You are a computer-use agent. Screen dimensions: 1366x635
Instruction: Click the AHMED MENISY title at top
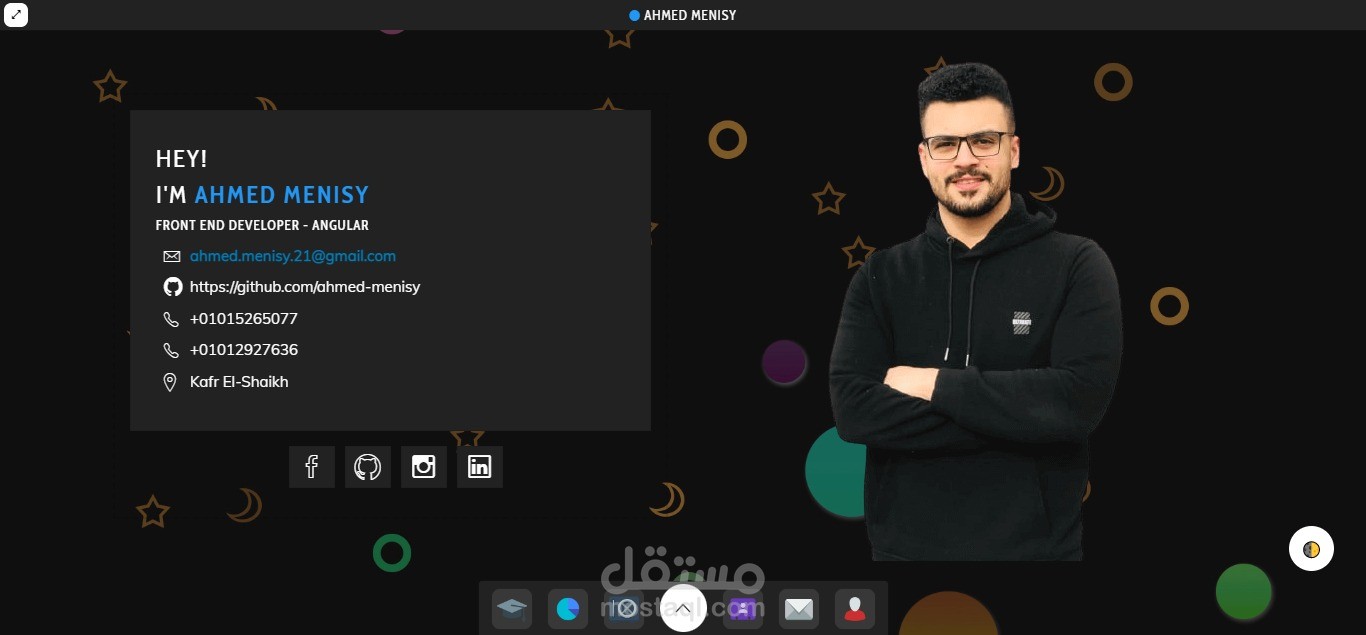[690, 15]
